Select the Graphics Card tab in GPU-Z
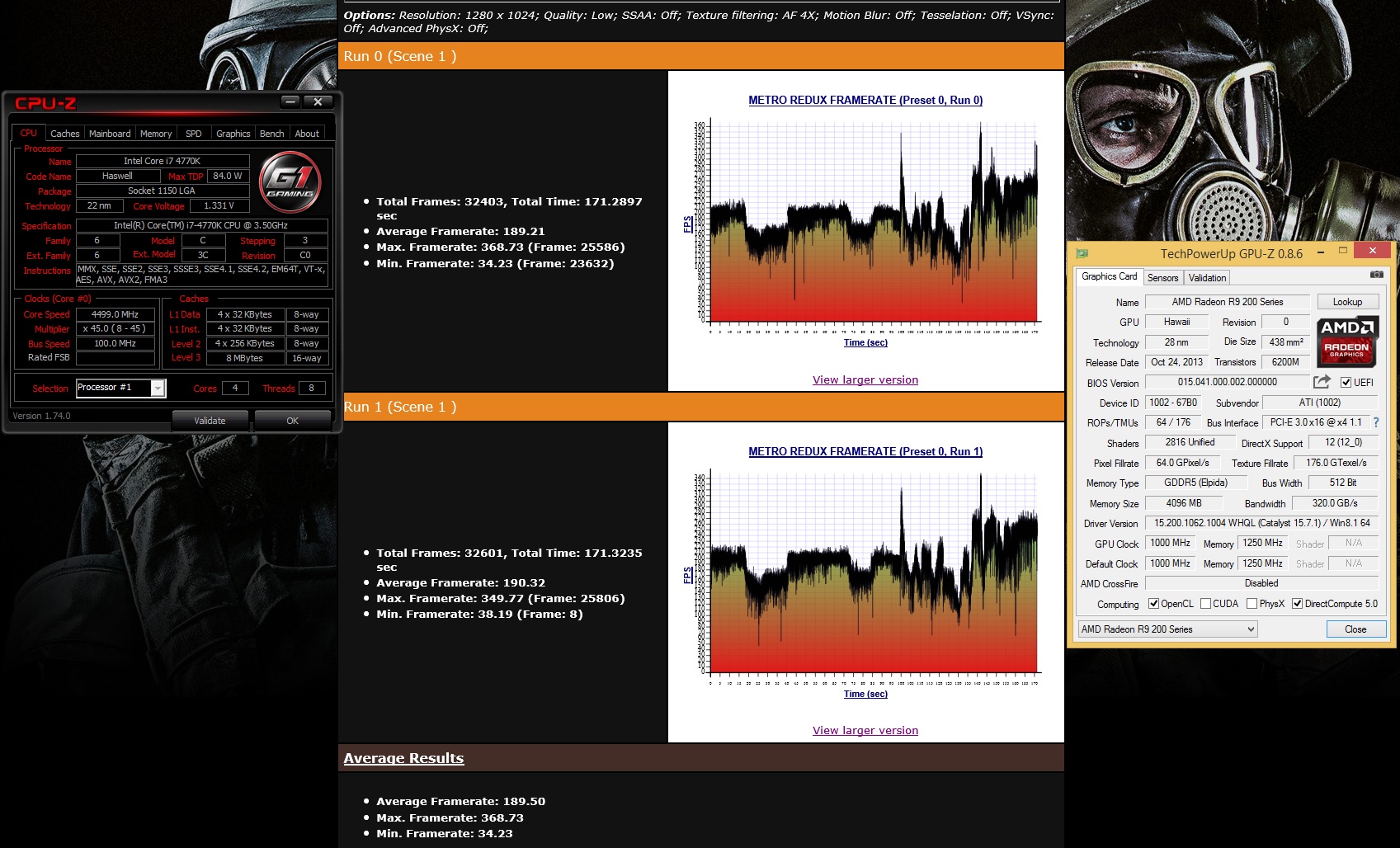Screen dimensions: 1400x848 [1109, 276]
